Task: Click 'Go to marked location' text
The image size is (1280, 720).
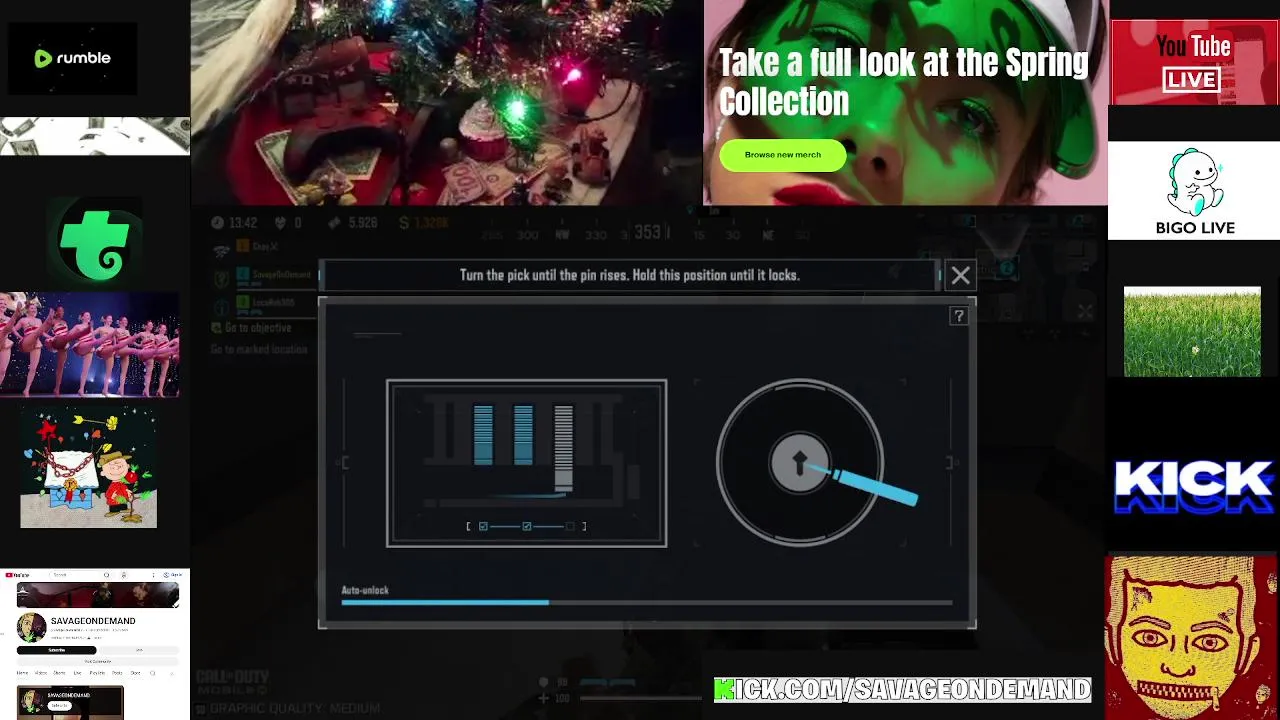Action: pyautogui.click(x=259, y=349)
